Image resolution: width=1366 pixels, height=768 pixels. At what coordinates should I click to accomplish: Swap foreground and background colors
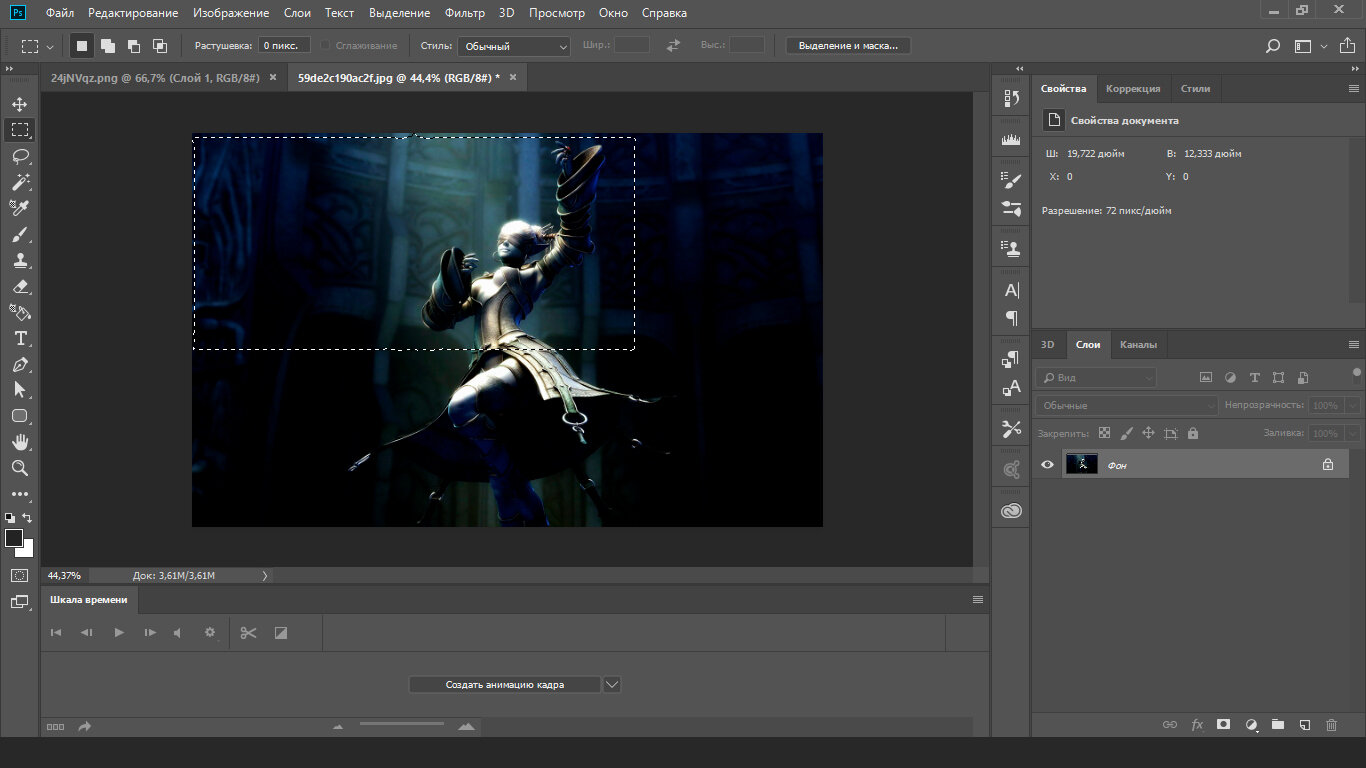[x=27, y=518]
